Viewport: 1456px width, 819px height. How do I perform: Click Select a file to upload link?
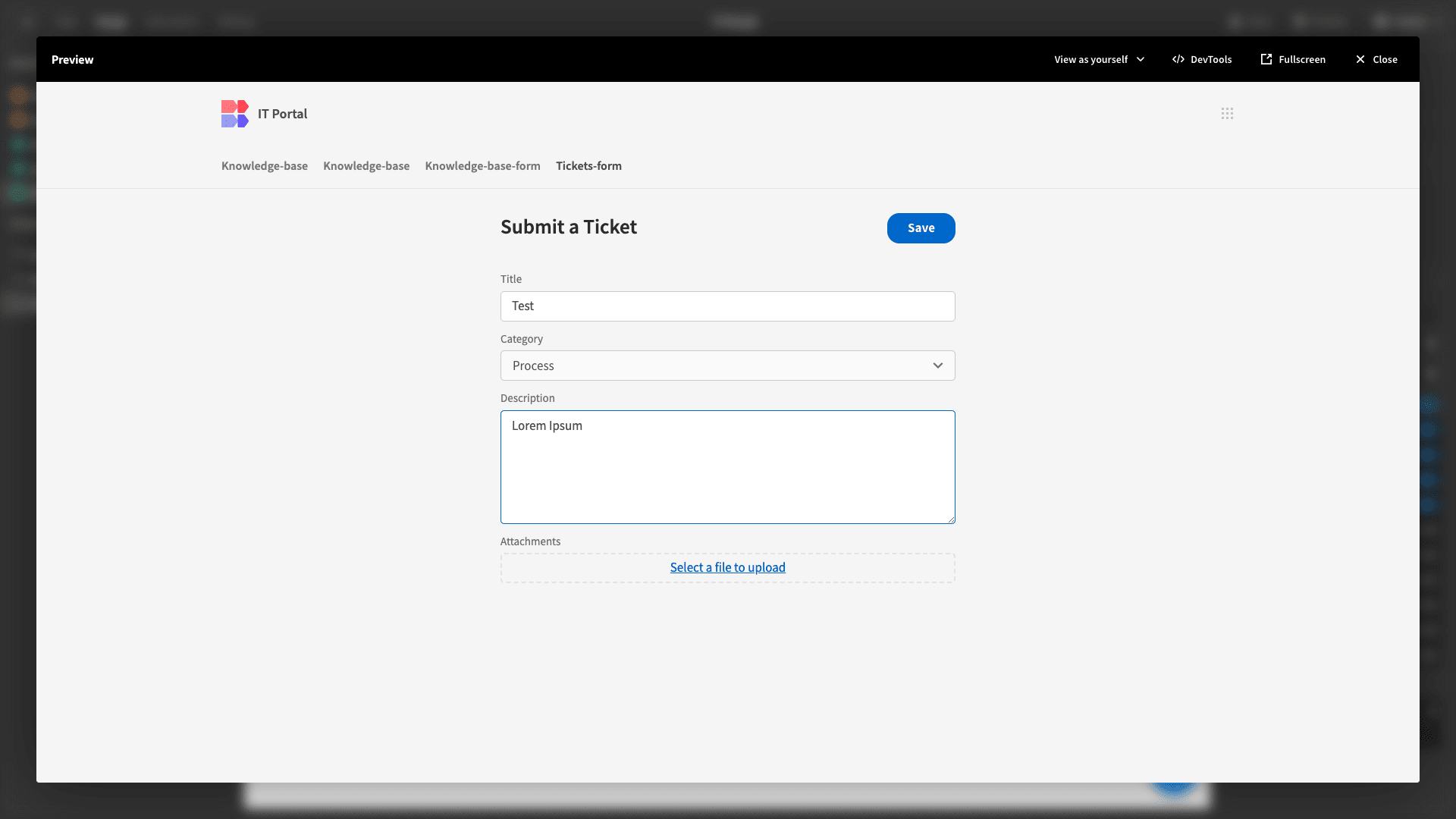(727, 567)
